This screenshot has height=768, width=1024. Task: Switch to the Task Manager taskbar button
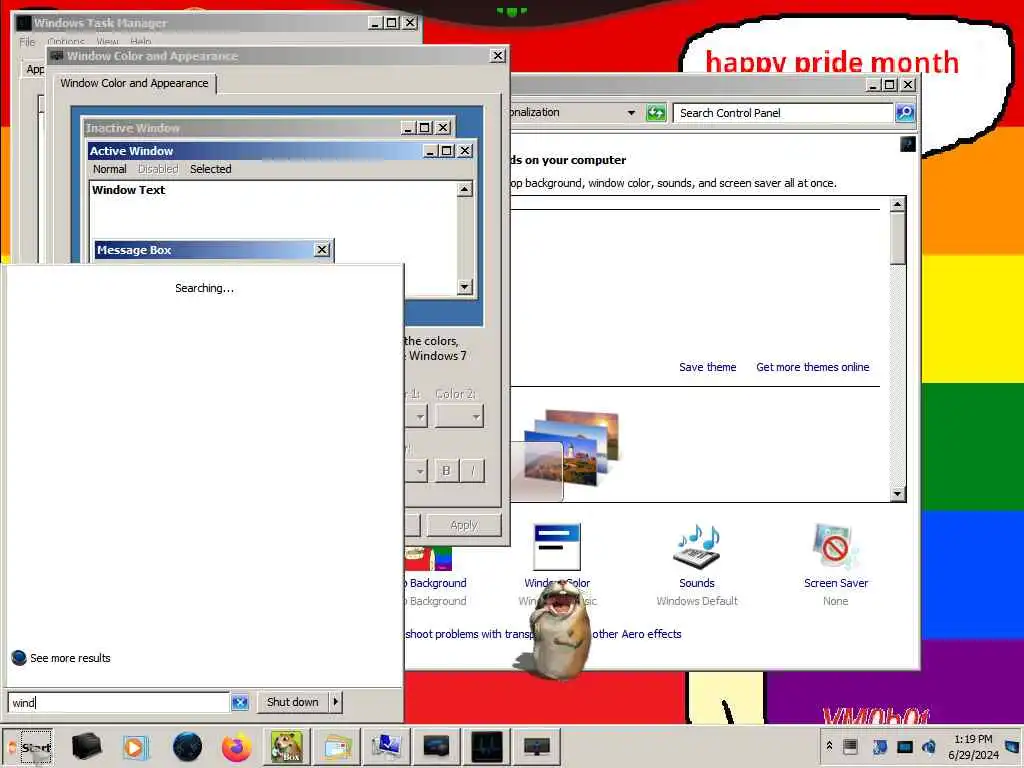click(487, 747)
